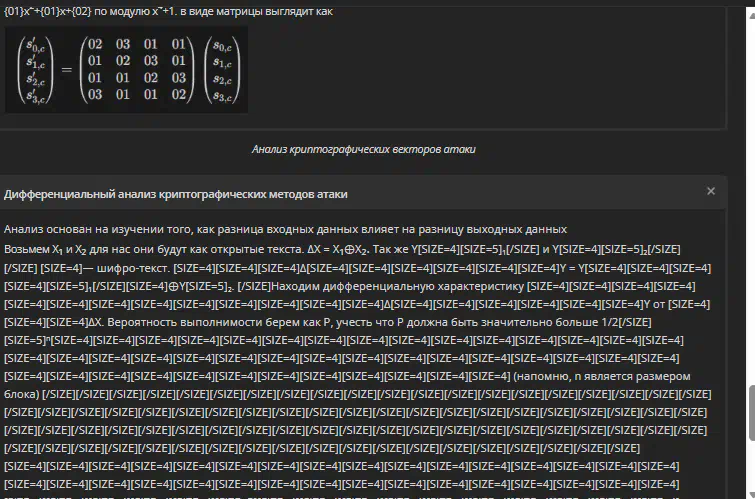Click the caption 'Анализ криптографических векторов атаки'

coord(363,150)
